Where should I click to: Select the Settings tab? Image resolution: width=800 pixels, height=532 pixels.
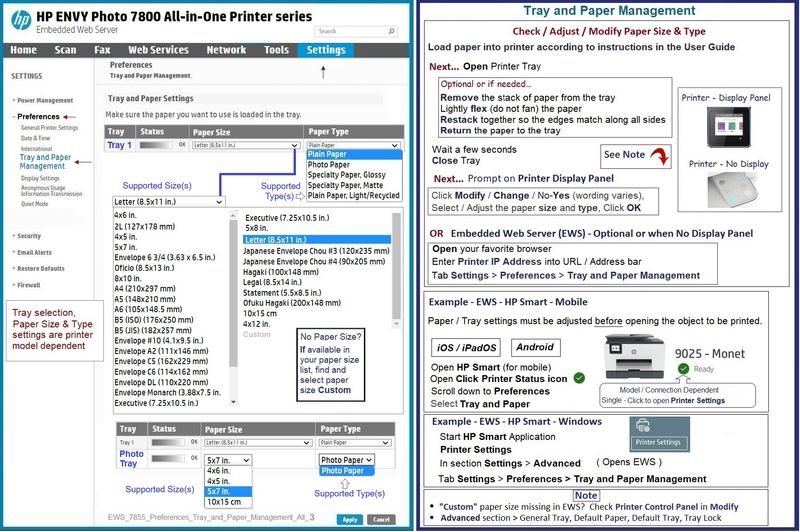tap(326, 50)
